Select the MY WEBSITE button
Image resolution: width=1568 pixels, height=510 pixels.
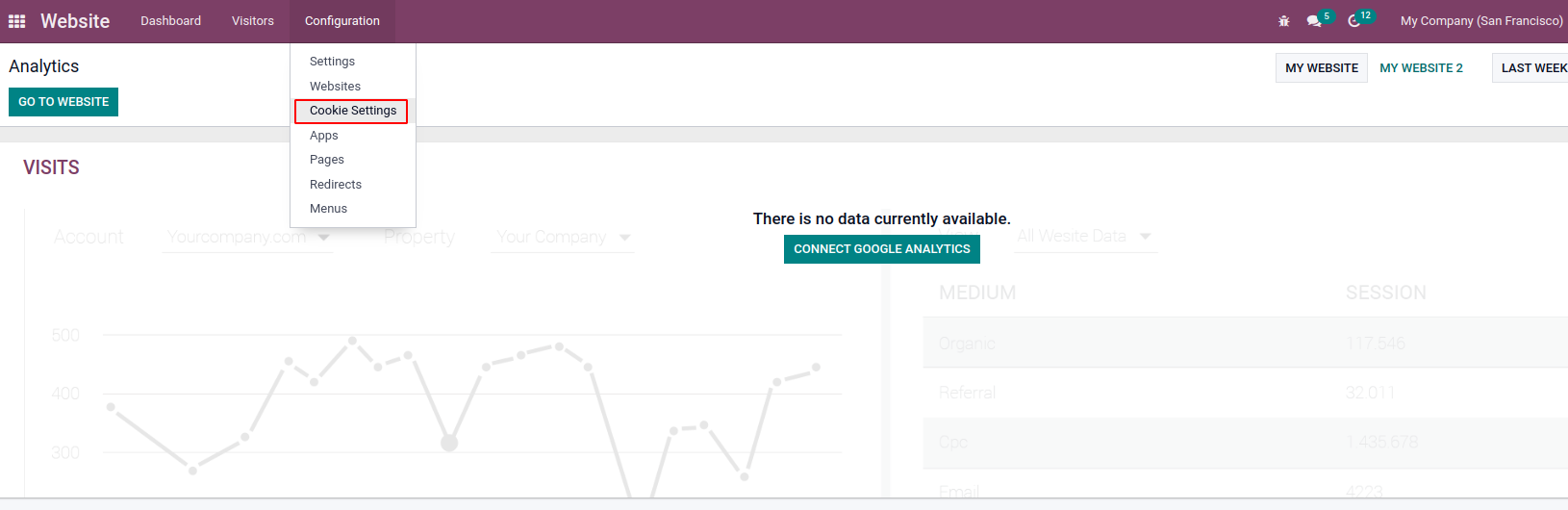[1322, 68]
